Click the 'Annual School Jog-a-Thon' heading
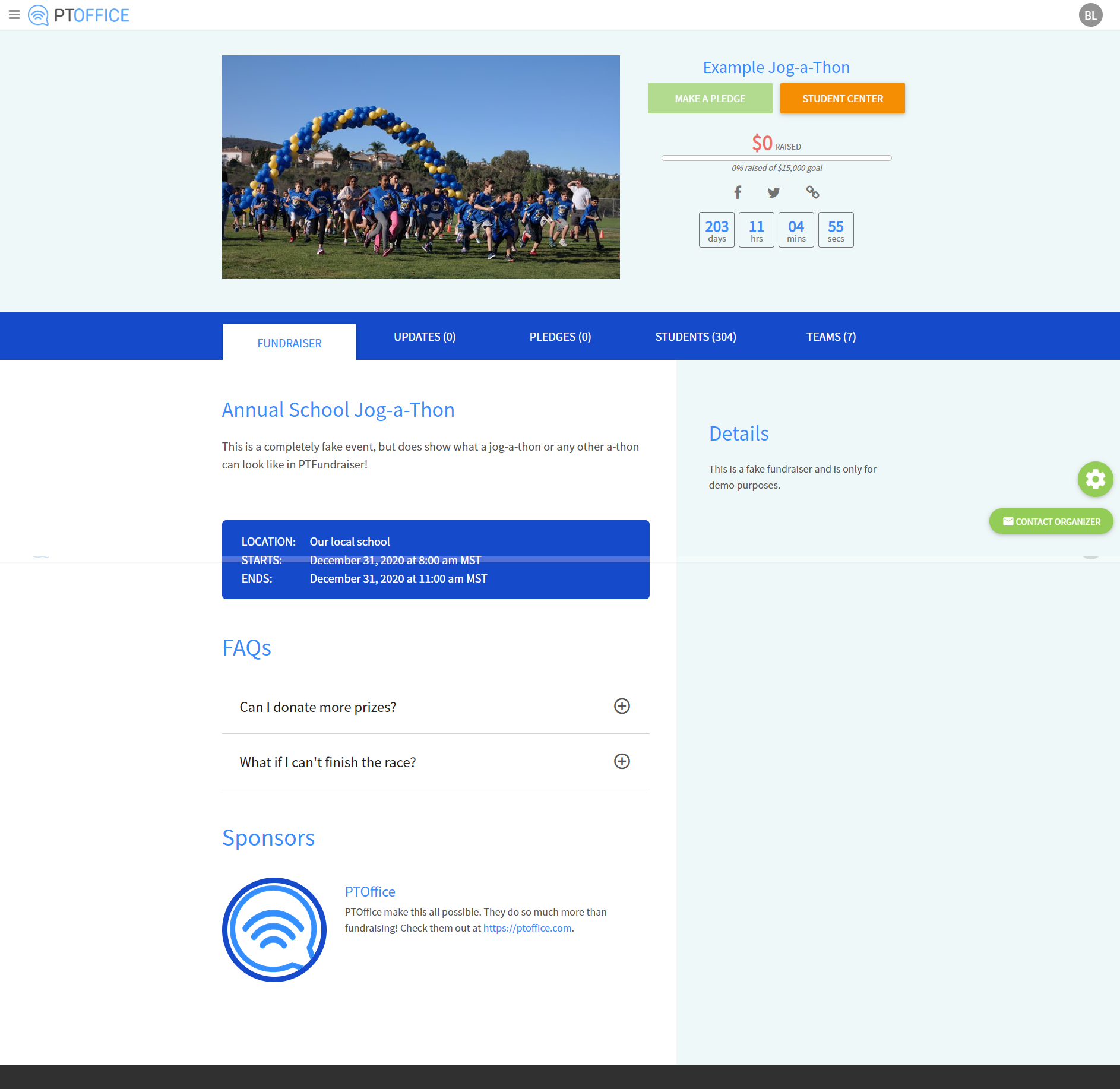1120x1089 pixels. [x=338, y=410]
